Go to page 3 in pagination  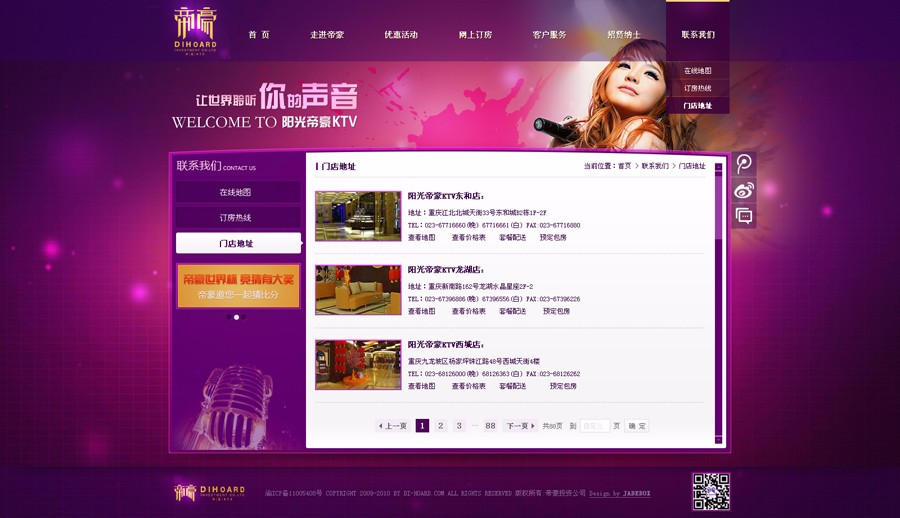pos(459,426)
